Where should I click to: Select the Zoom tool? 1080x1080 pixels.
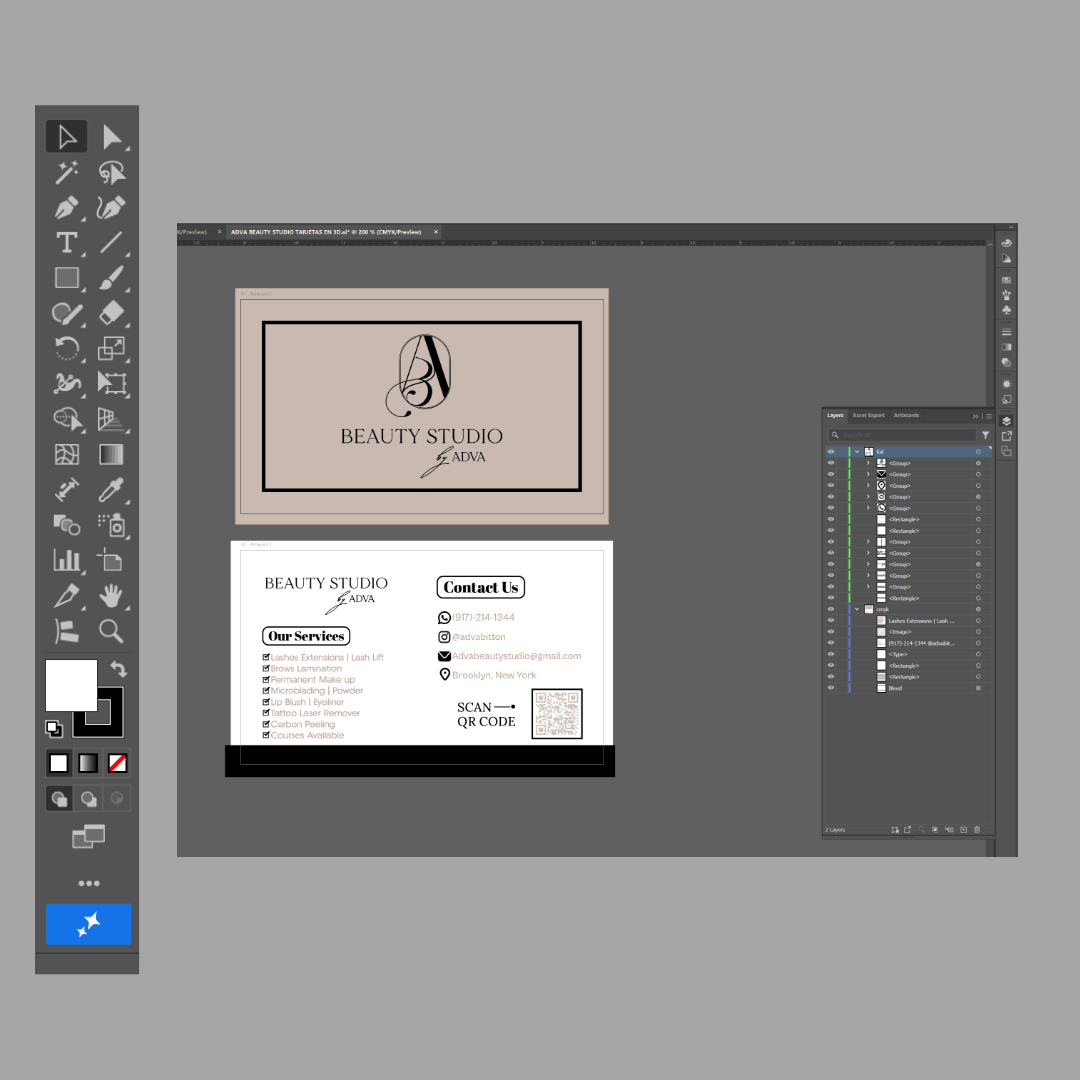[110, 631]
